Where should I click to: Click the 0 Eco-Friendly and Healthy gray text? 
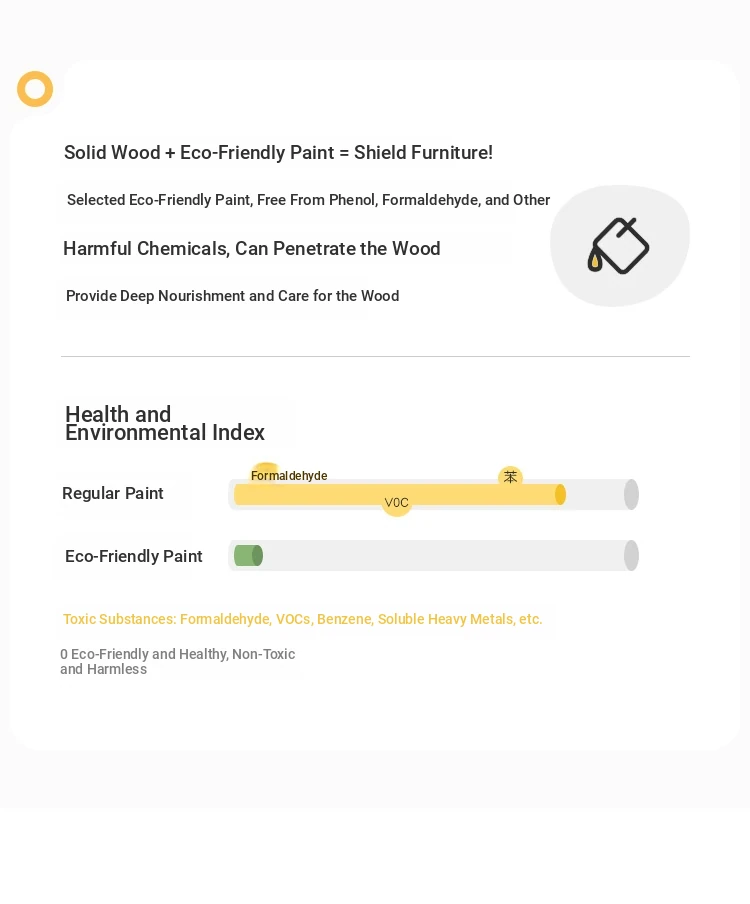(178, 661)
